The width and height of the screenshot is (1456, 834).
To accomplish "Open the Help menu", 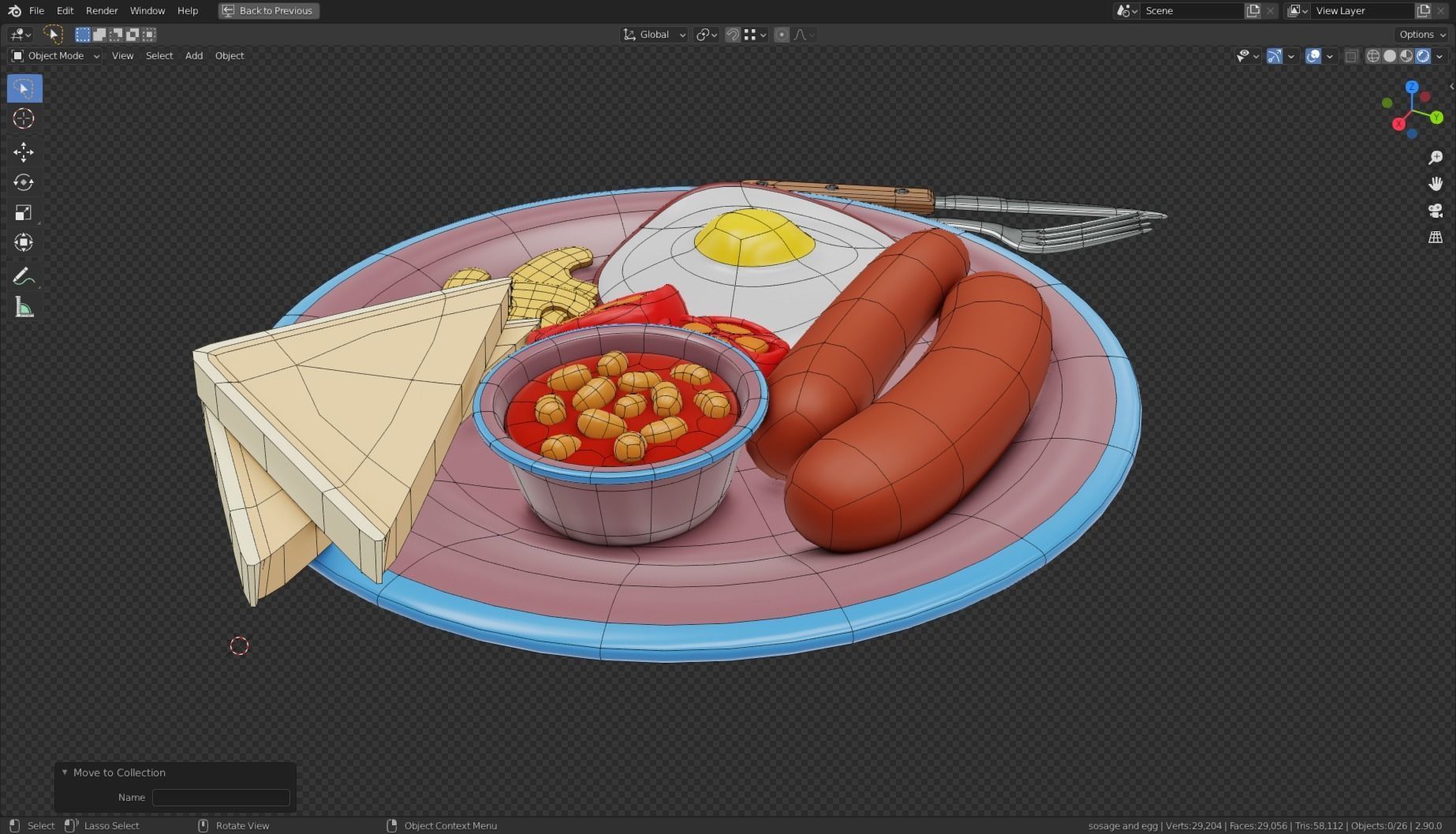I will [x=188, y=11].
